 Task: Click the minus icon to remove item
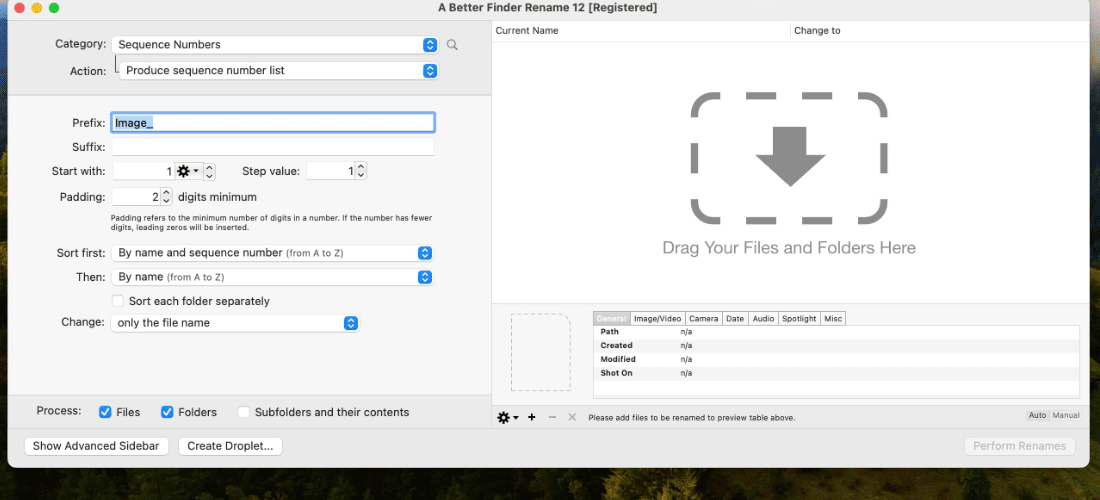point(552,417)
